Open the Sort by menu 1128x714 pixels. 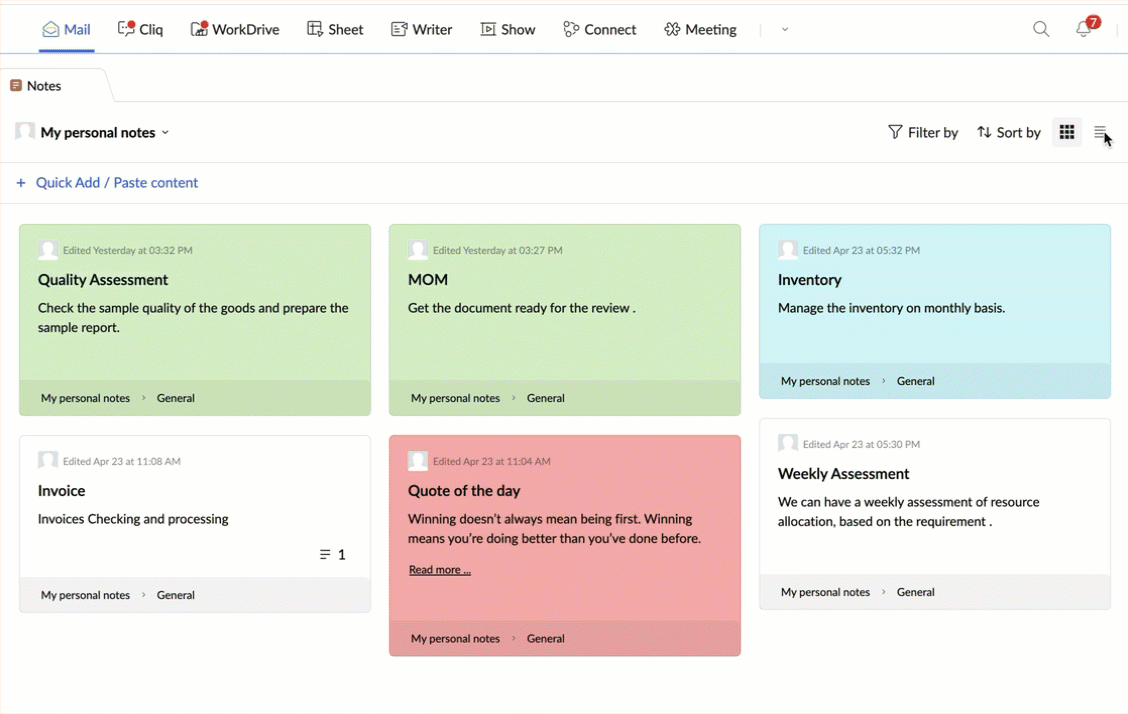[1008, 132]
